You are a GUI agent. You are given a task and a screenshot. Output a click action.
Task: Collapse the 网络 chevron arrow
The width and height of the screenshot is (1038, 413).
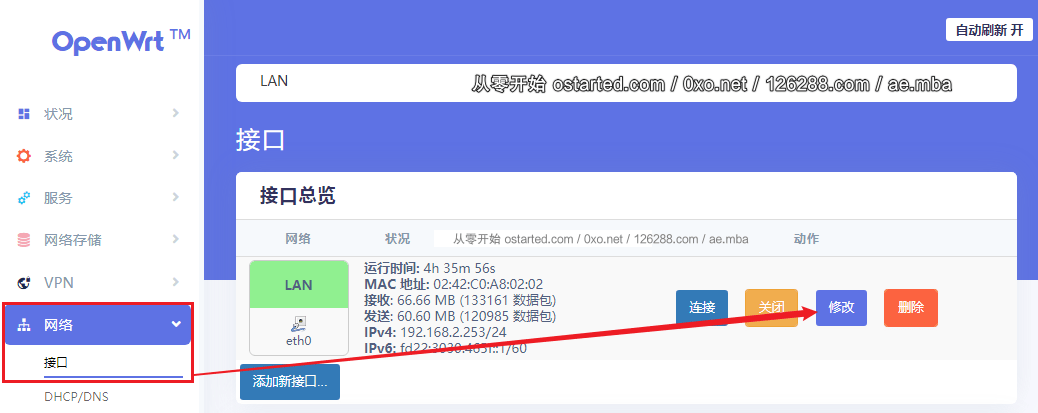(176, 324)
